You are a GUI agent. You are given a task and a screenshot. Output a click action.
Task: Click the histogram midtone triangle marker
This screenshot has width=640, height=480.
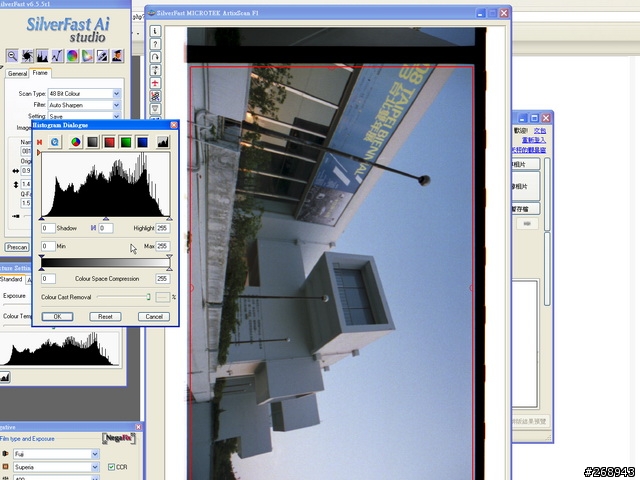(106, 219)
